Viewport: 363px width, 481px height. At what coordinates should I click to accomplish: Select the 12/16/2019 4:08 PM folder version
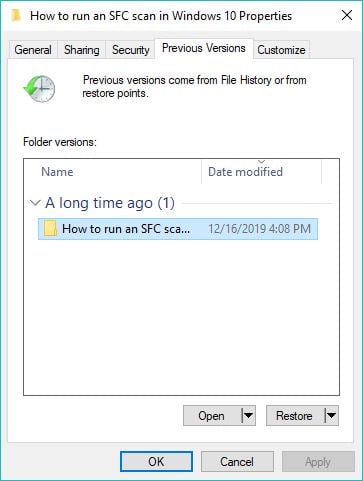click(178, 229)
